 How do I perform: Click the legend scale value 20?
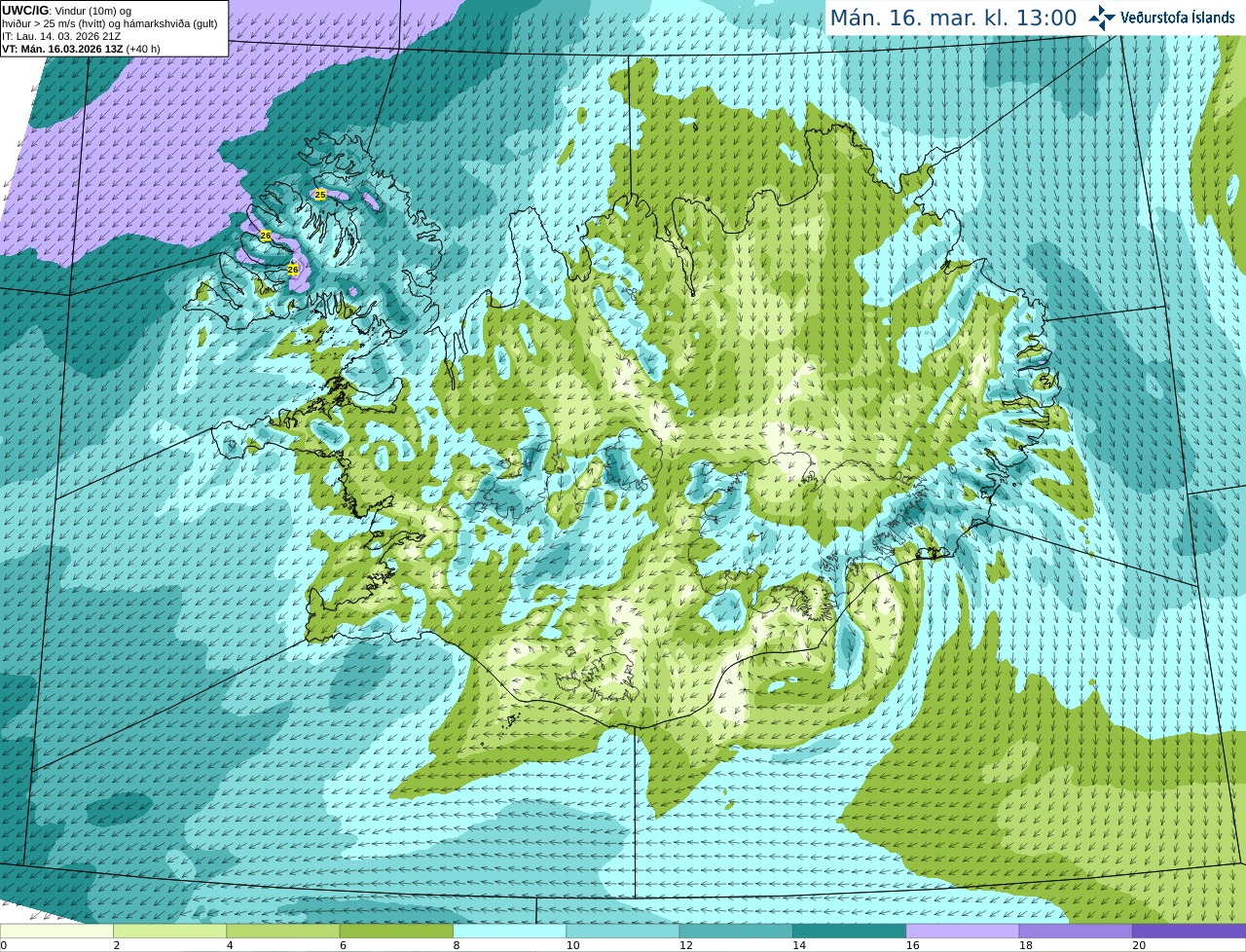click(x=1139, y=945)
